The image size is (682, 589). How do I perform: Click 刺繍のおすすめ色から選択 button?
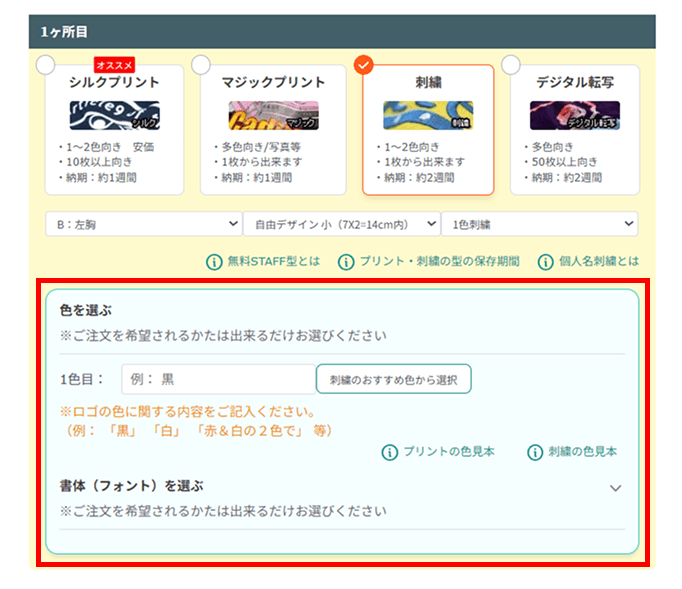coord(394,379)
